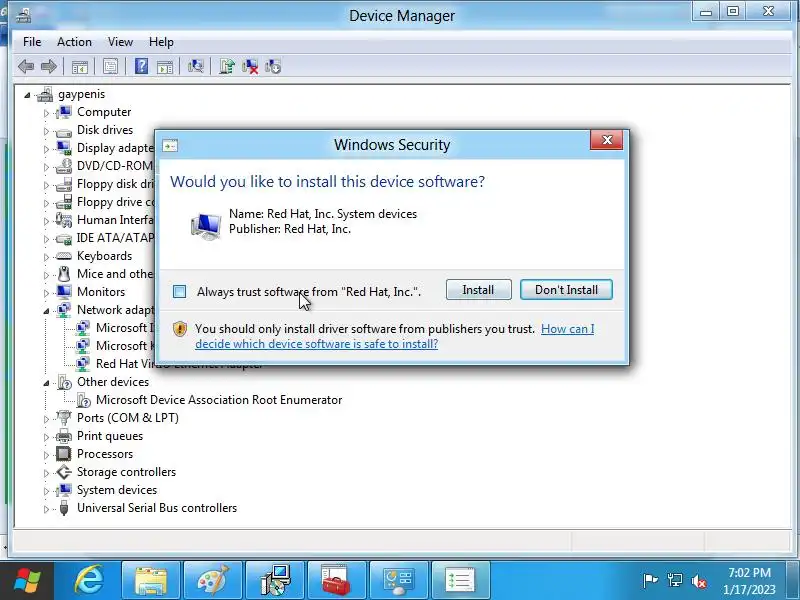The image size is (800, 600).
Task: Select the Print queues tree item
Action: [110, 436]
